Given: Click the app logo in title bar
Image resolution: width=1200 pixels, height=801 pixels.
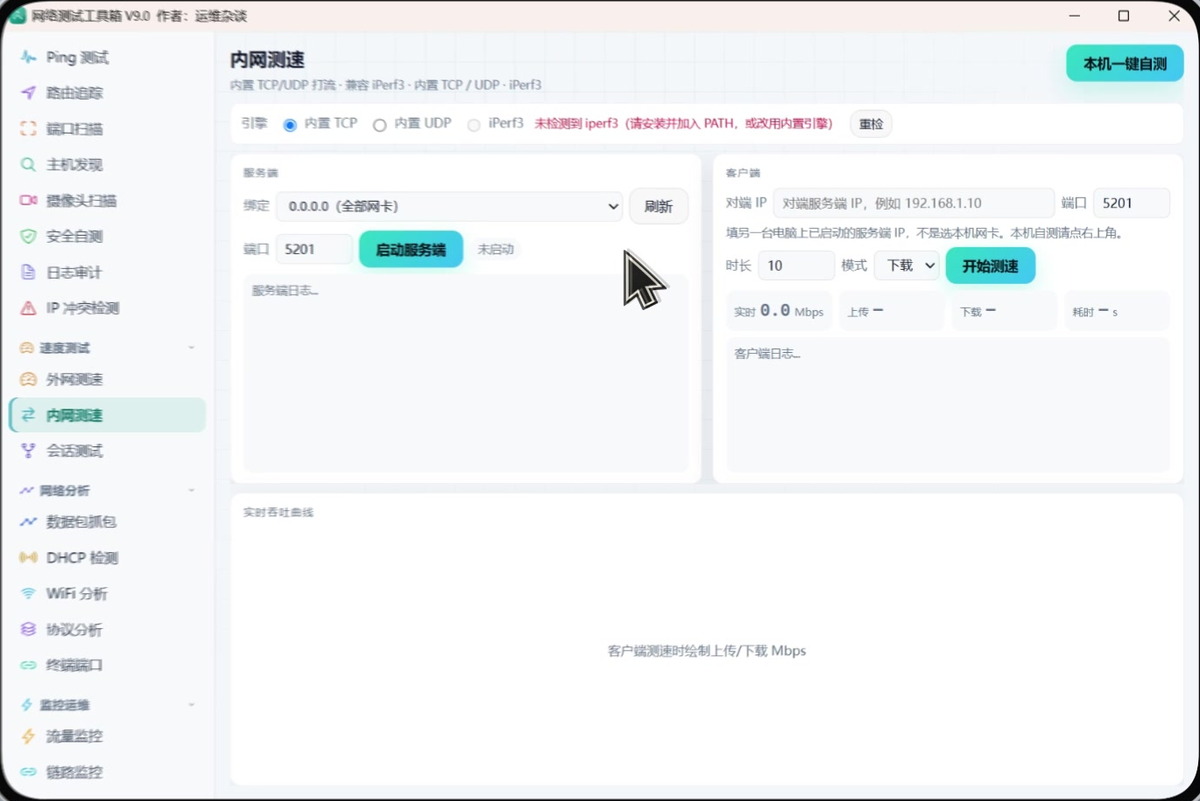Looking at the screenshot, I should click(17, 16).
